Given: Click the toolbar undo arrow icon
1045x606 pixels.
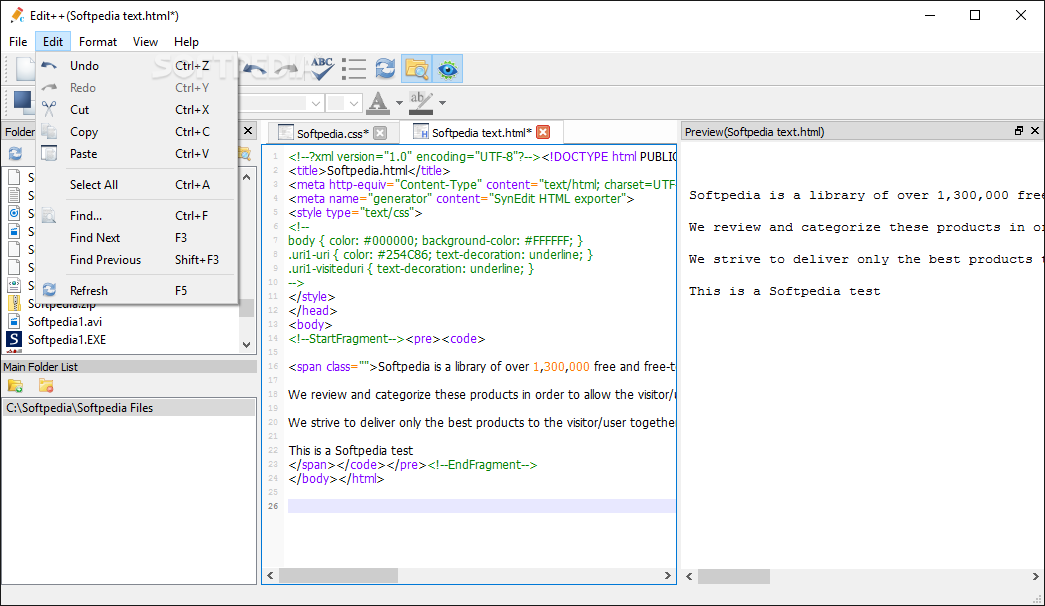Looking at the screenshot, I should click(x=255, y=68).
